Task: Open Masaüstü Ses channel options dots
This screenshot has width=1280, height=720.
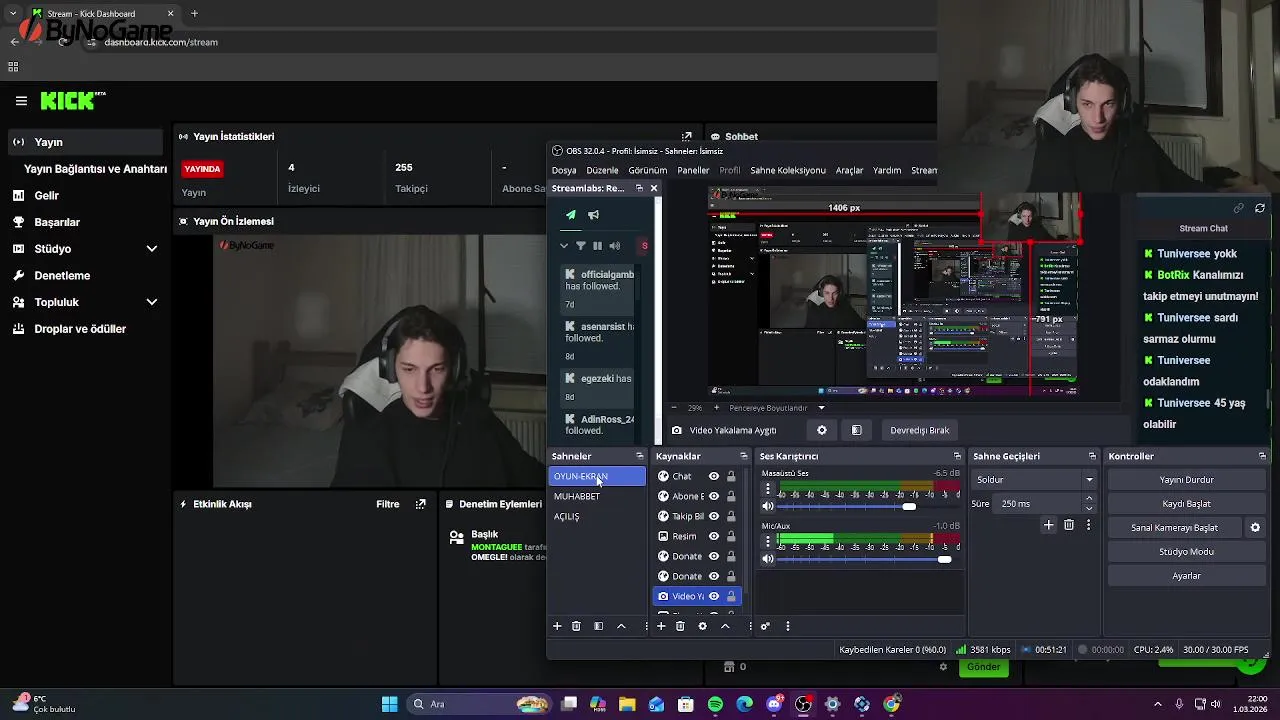Action: pyautogui.click(x=768, y=489)
